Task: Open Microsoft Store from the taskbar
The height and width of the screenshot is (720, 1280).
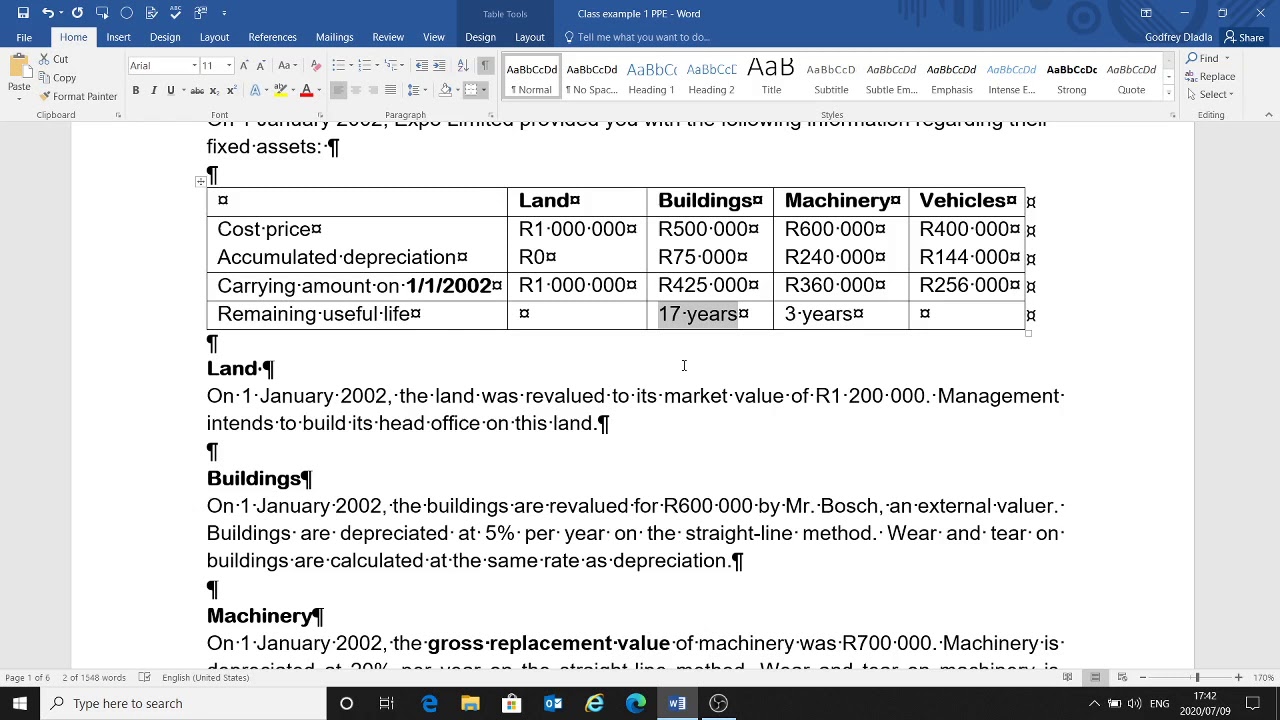Action: pyautogui.click(x=511, y=703)
